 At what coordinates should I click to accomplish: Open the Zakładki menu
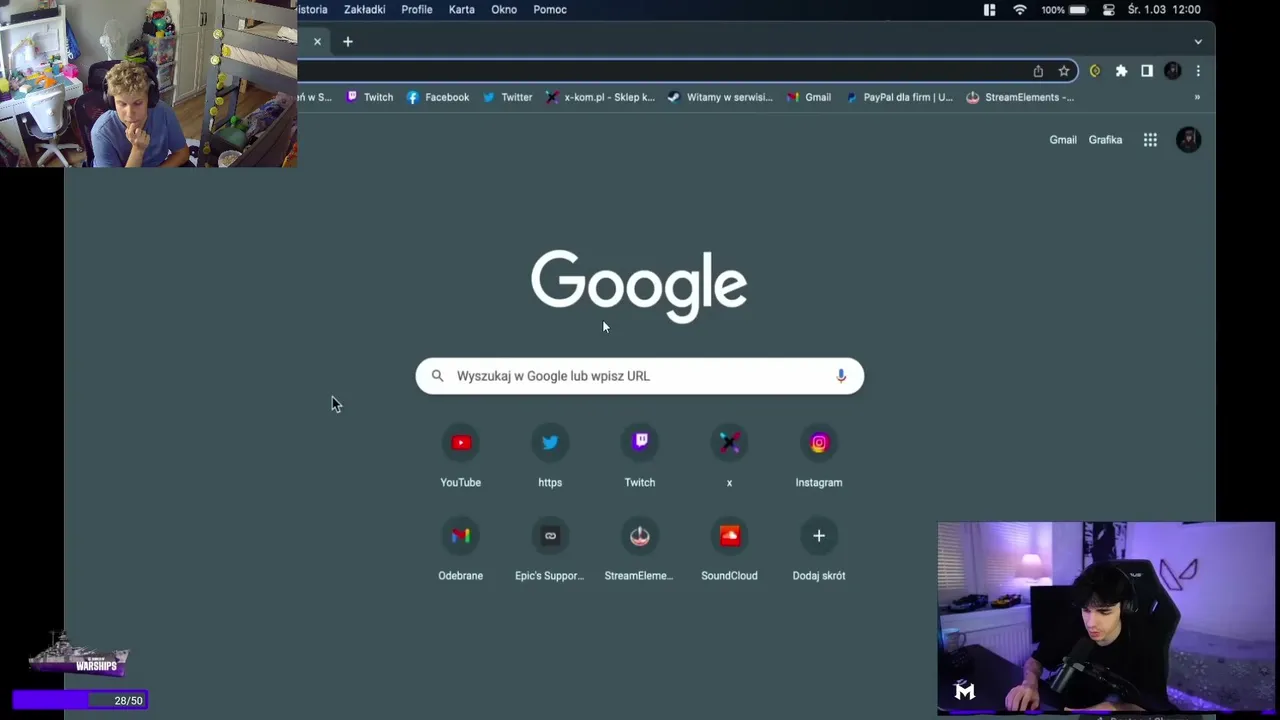pos(364,10)
